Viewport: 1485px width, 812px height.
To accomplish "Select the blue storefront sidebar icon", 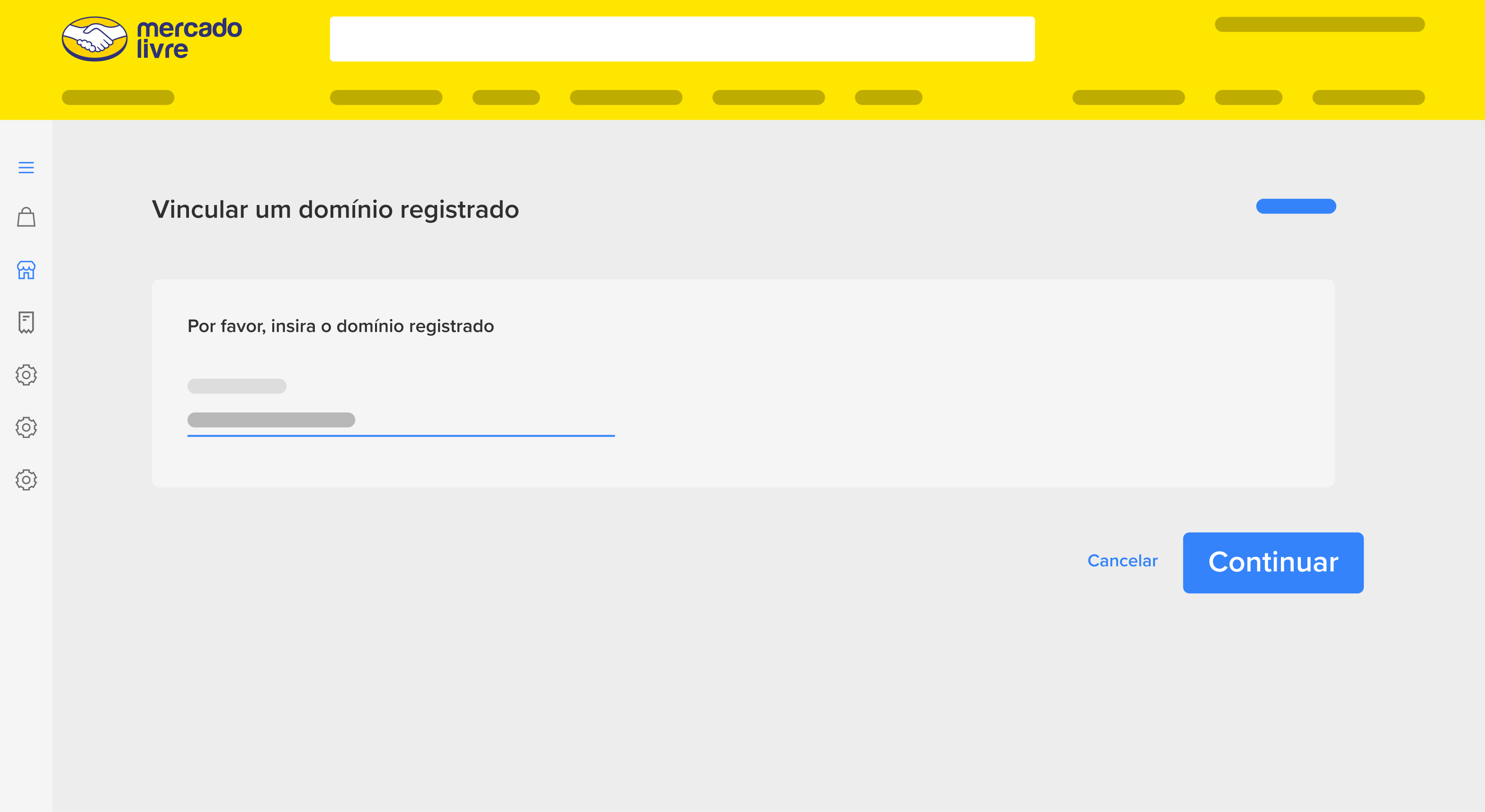I will tap(26, 270).
